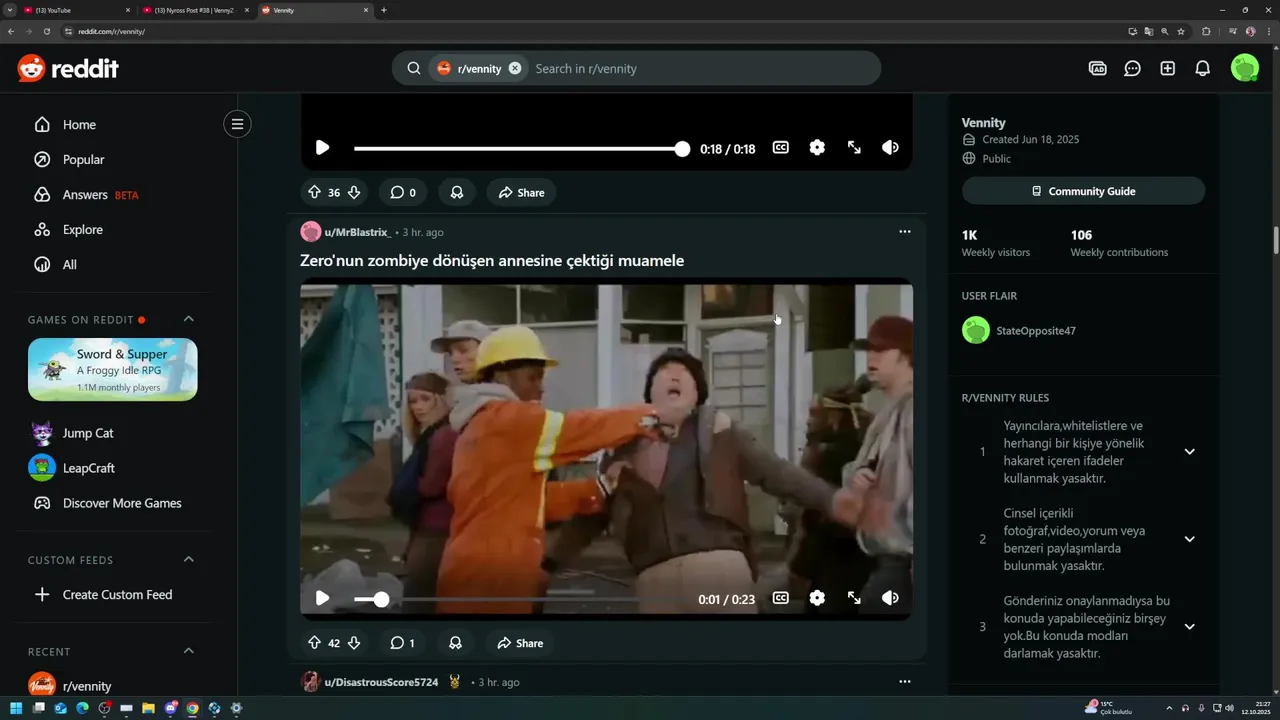Click the search magnifier icon
1280x720 pixels.
pyautogui.click(x=413, y=68)
